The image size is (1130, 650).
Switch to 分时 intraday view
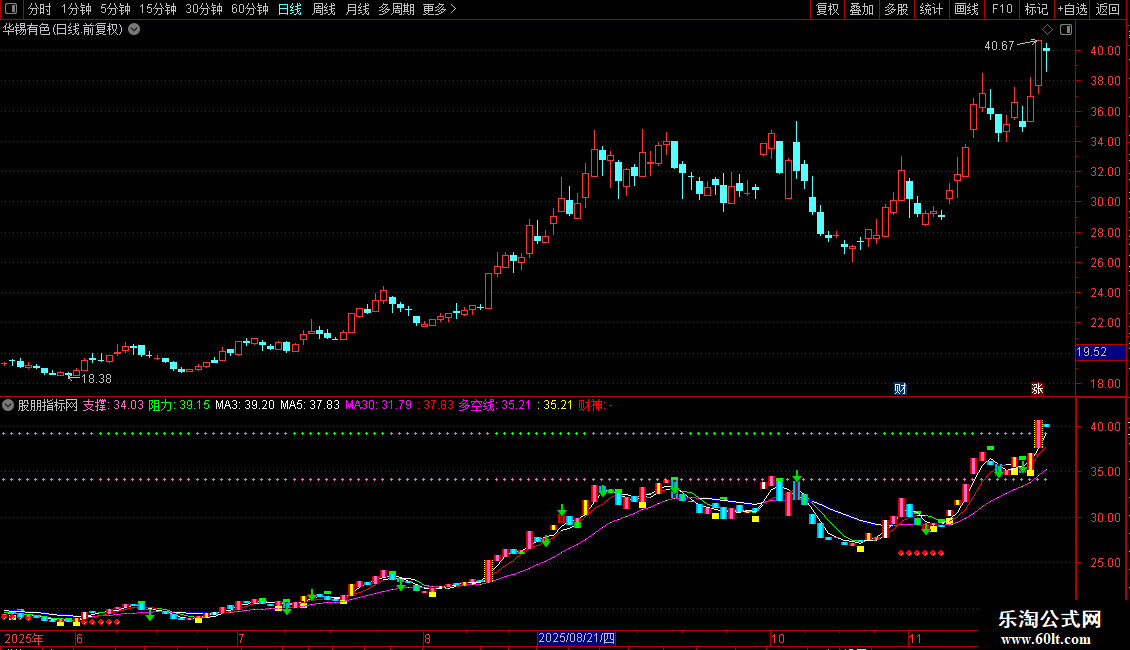pos(40,9)
